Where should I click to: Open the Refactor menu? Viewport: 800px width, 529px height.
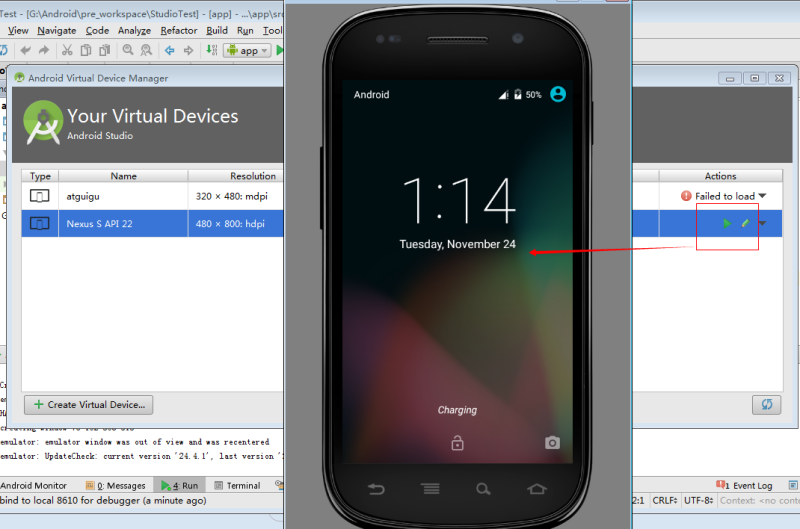[179, 31]
